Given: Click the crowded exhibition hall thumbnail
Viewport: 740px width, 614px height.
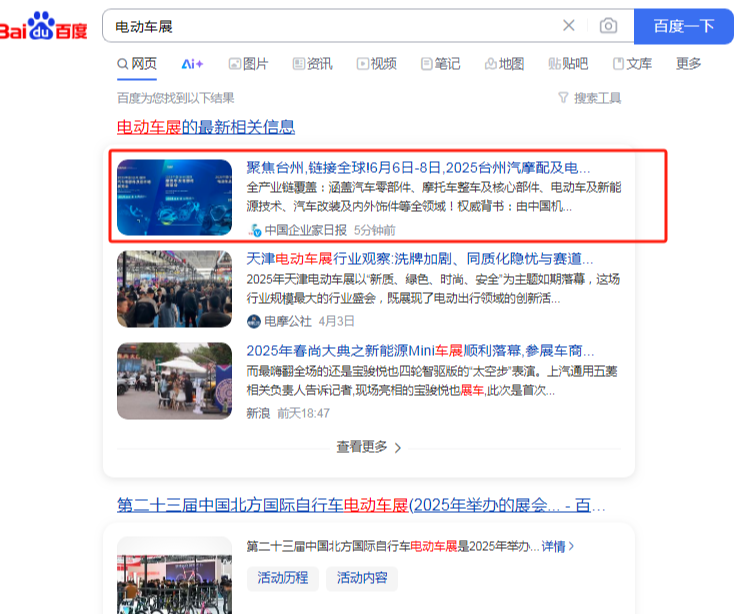Looking at the screenshot, I should (x=174, y=289).
